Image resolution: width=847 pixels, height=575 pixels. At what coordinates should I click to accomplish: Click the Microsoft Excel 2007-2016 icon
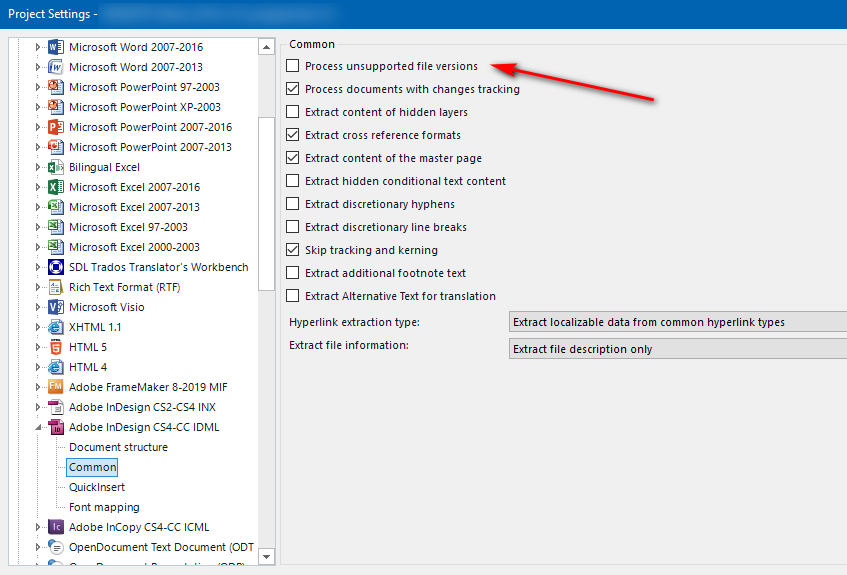(x=56, y=187)
